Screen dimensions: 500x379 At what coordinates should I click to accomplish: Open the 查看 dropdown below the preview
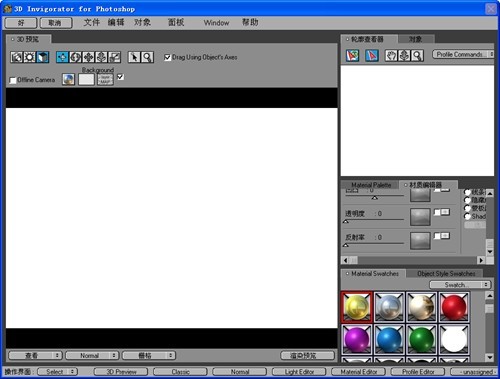36,355
